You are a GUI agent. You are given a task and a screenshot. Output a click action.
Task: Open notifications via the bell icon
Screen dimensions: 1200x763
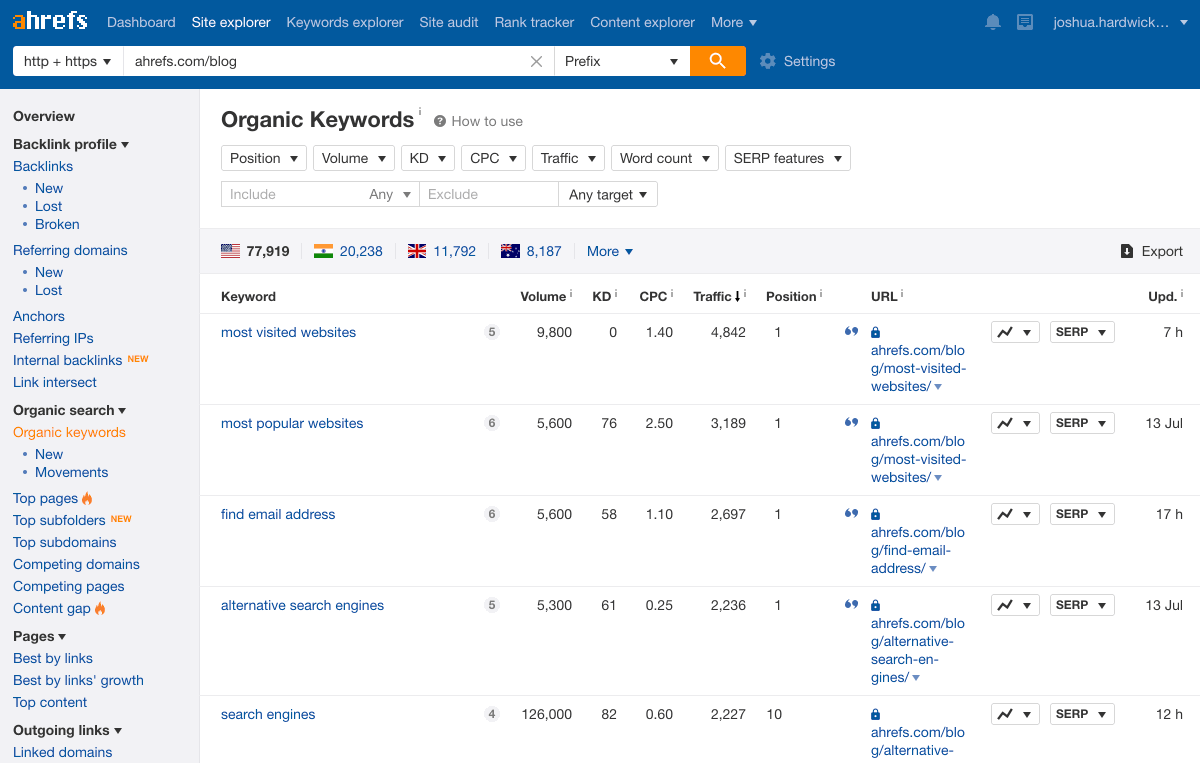click(x=992, y=21)
